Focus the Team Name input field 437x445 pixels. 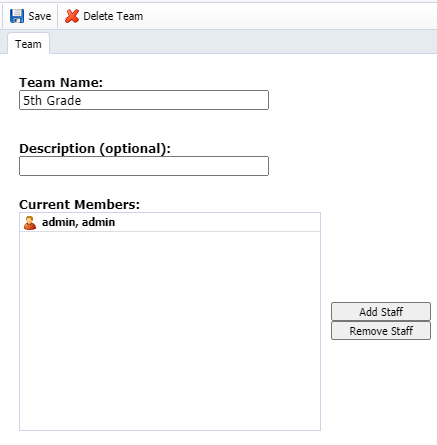click(144, 100)
